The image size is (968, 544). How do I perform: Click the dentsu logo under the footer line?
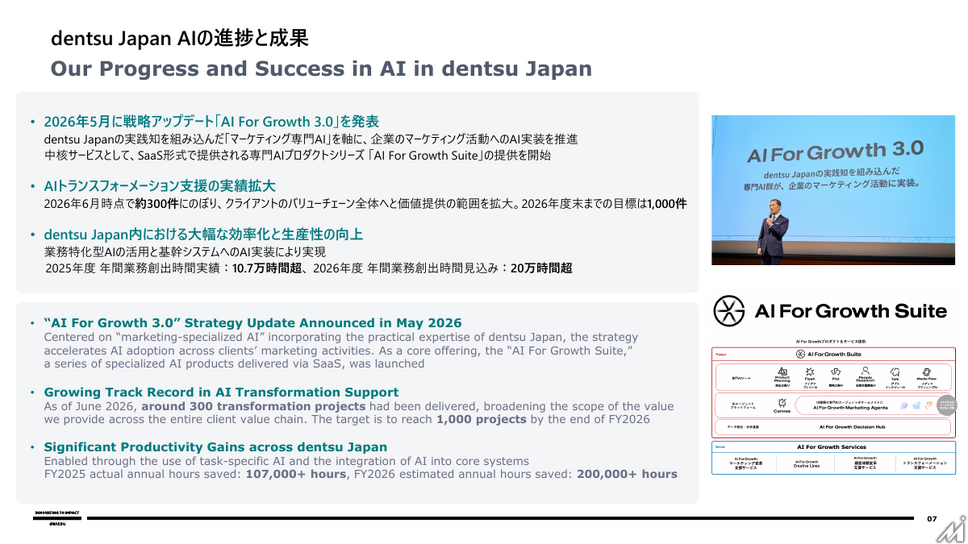57,524
